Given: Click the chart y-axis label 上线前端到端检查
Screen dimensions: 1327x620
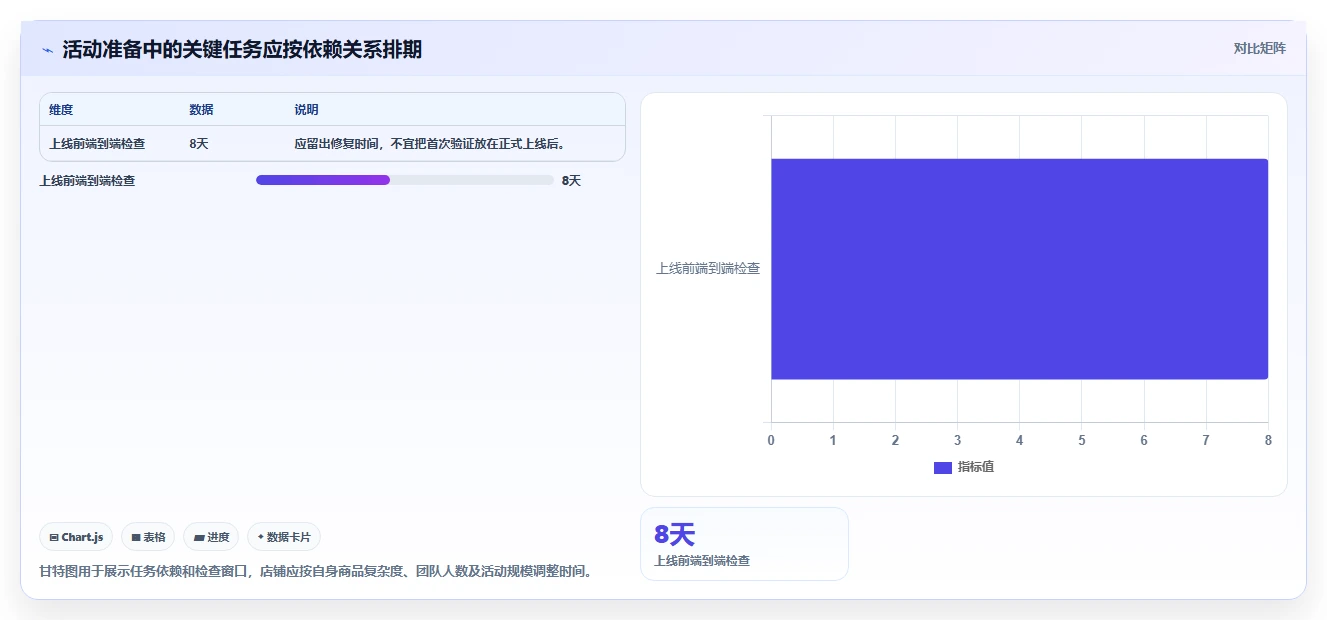Looking at the screenshot, I should click(x=708, y=269).
